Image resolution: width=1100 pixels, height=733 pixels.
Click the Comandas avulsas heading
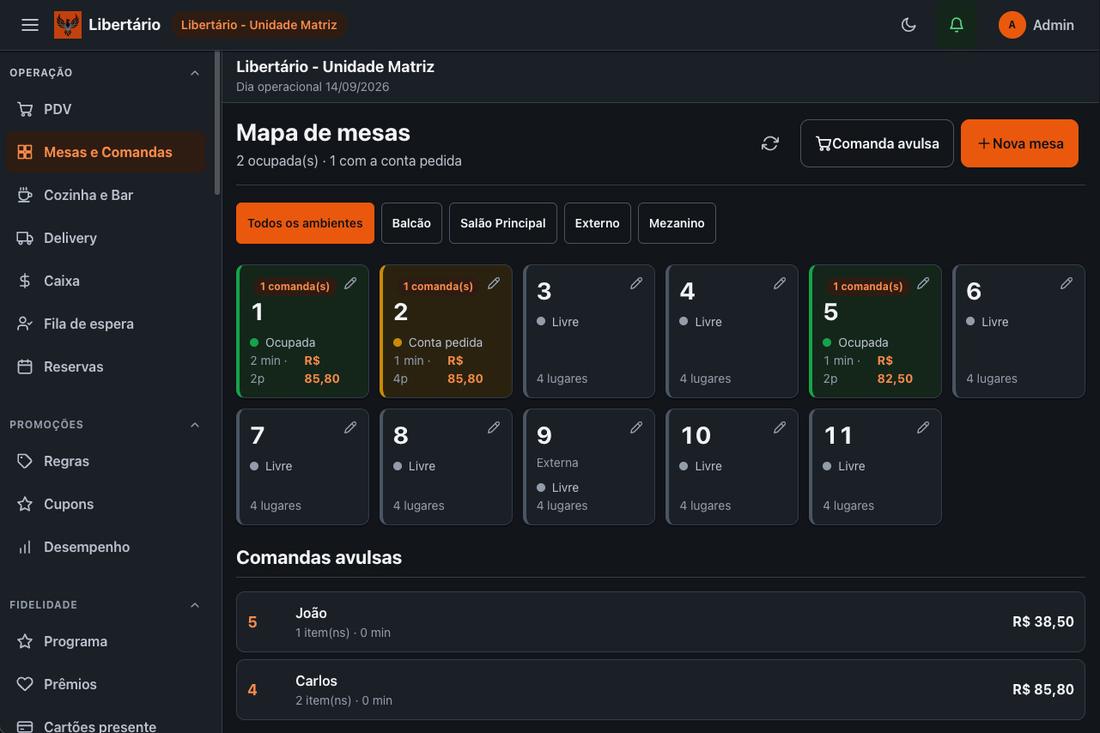click(x=318, y=558)
